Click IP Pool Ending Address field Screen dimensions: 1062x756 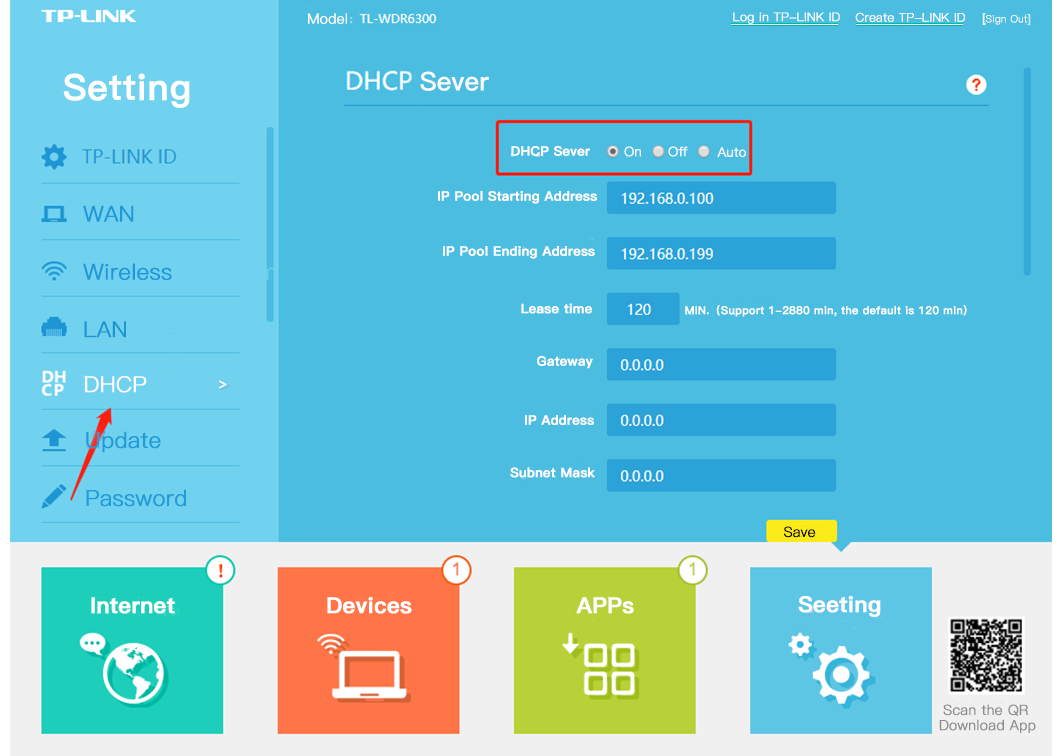(721, 253)
